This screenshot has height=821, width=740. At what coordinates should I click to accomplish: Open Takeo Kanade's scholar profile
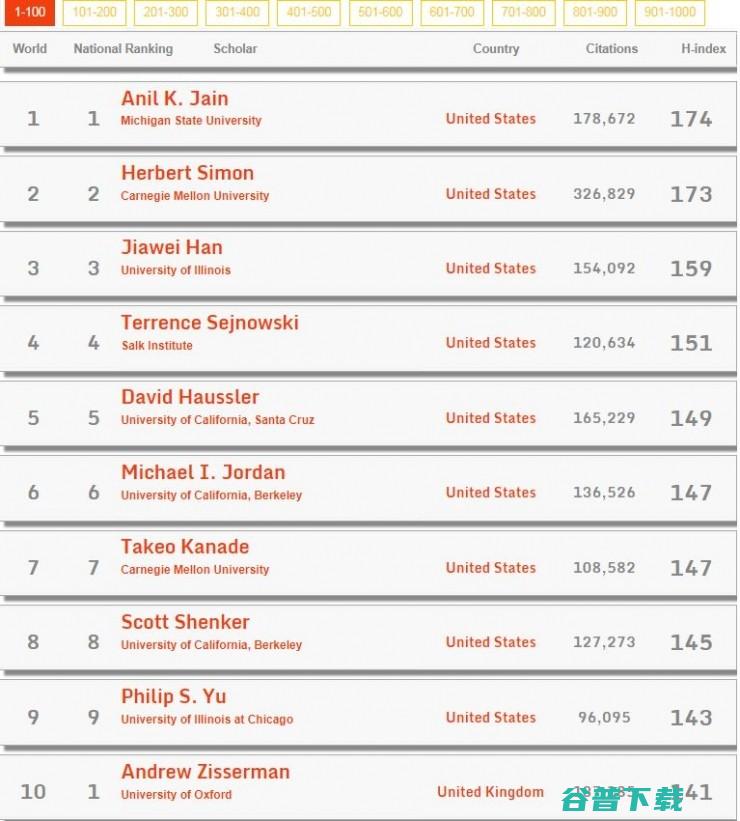pos(185,547)
